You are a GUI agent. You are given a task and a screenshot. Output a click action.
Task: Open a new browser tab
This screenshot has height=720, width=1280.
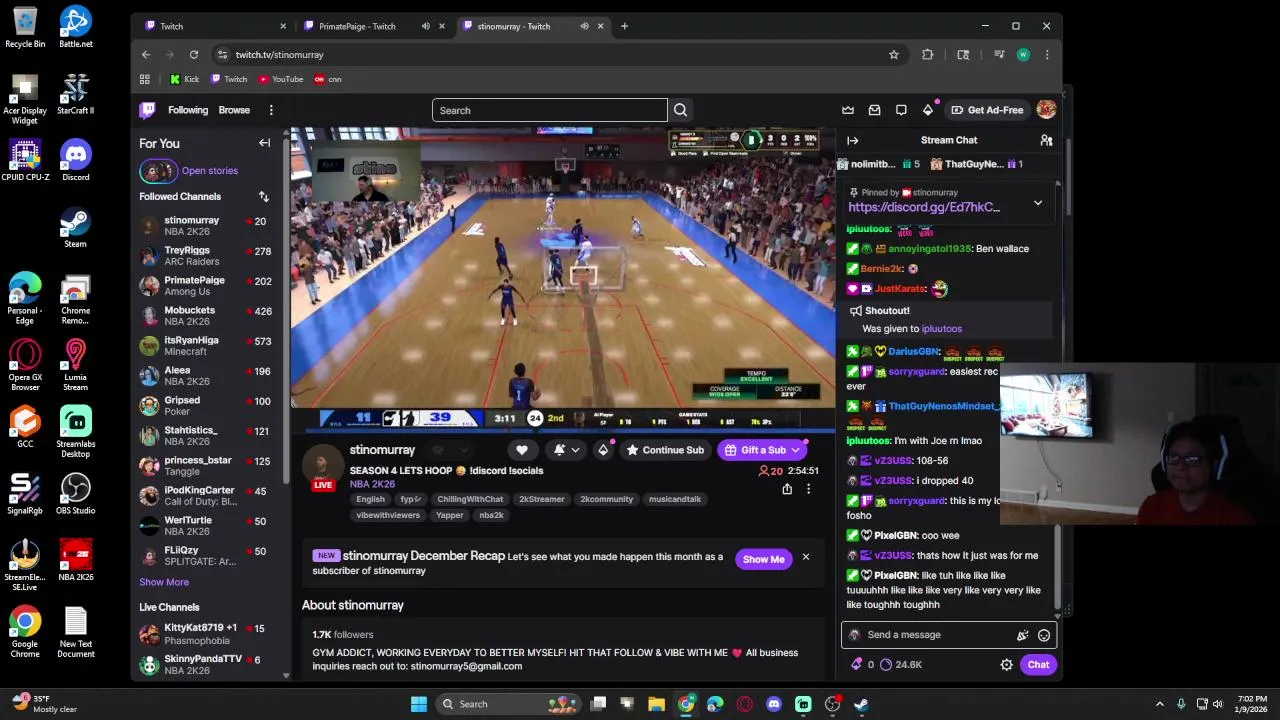(x=624, y=26)
